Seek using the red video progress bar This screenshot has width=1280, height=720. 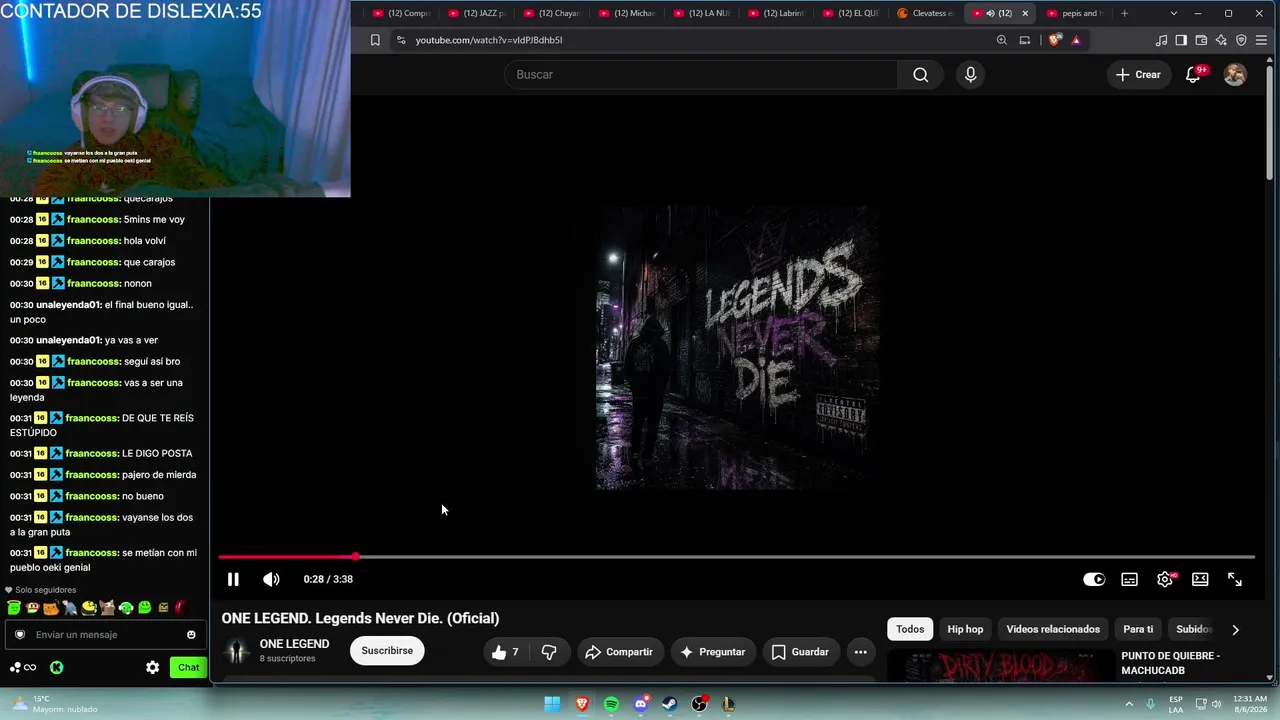[x=736, y=556]
